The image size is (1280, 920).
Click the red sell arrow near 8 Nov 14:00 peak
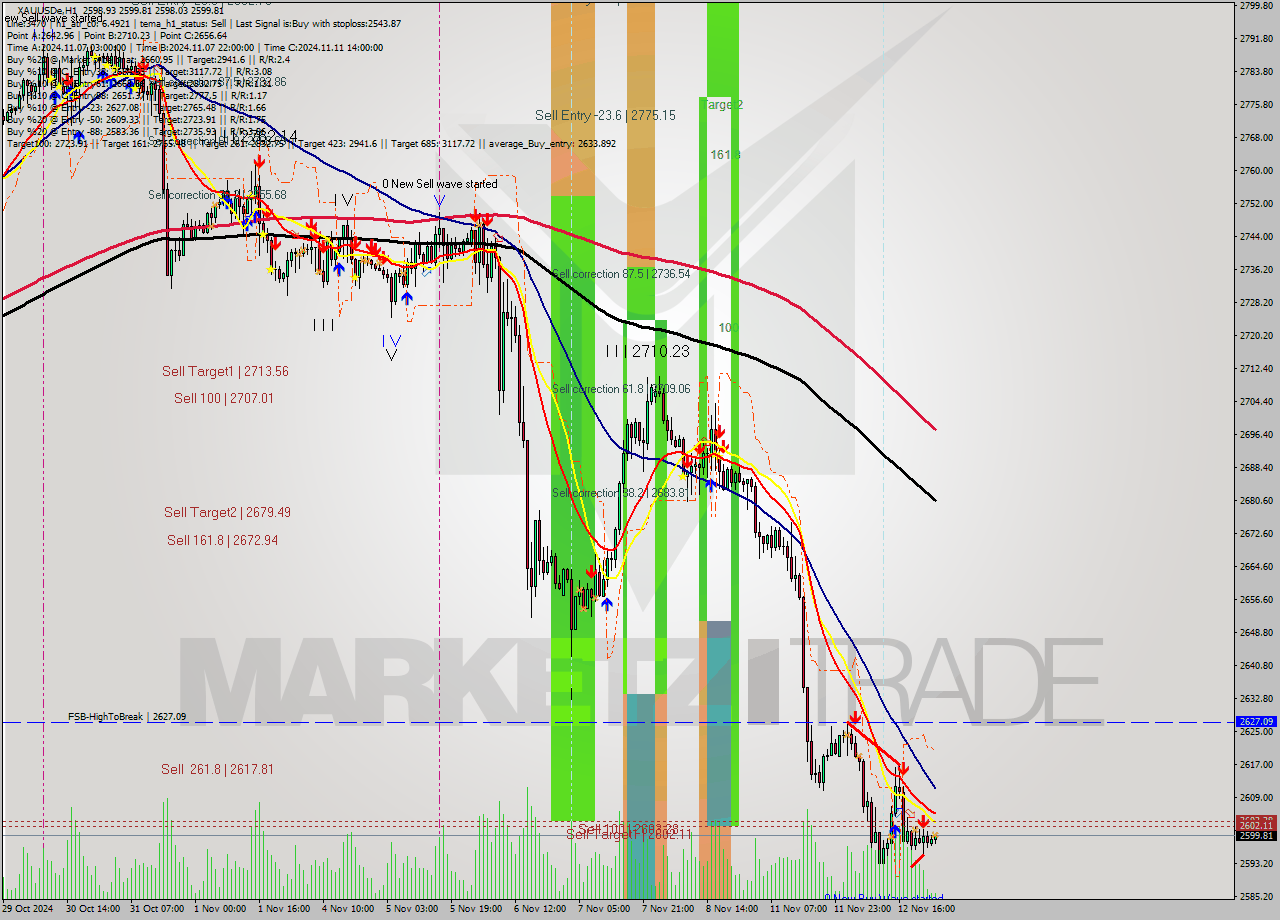720,434
